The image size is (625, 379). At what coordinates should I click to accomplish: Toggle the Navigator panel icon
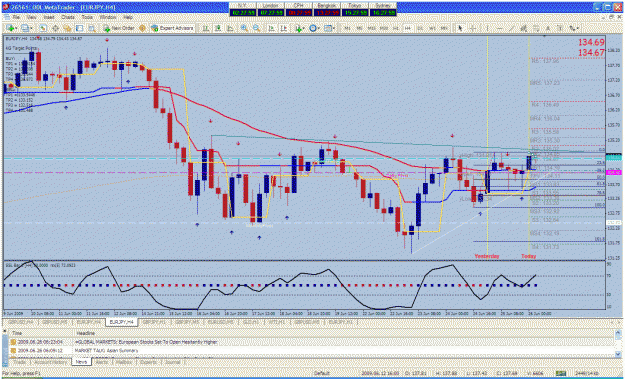(x=67, y=28)
